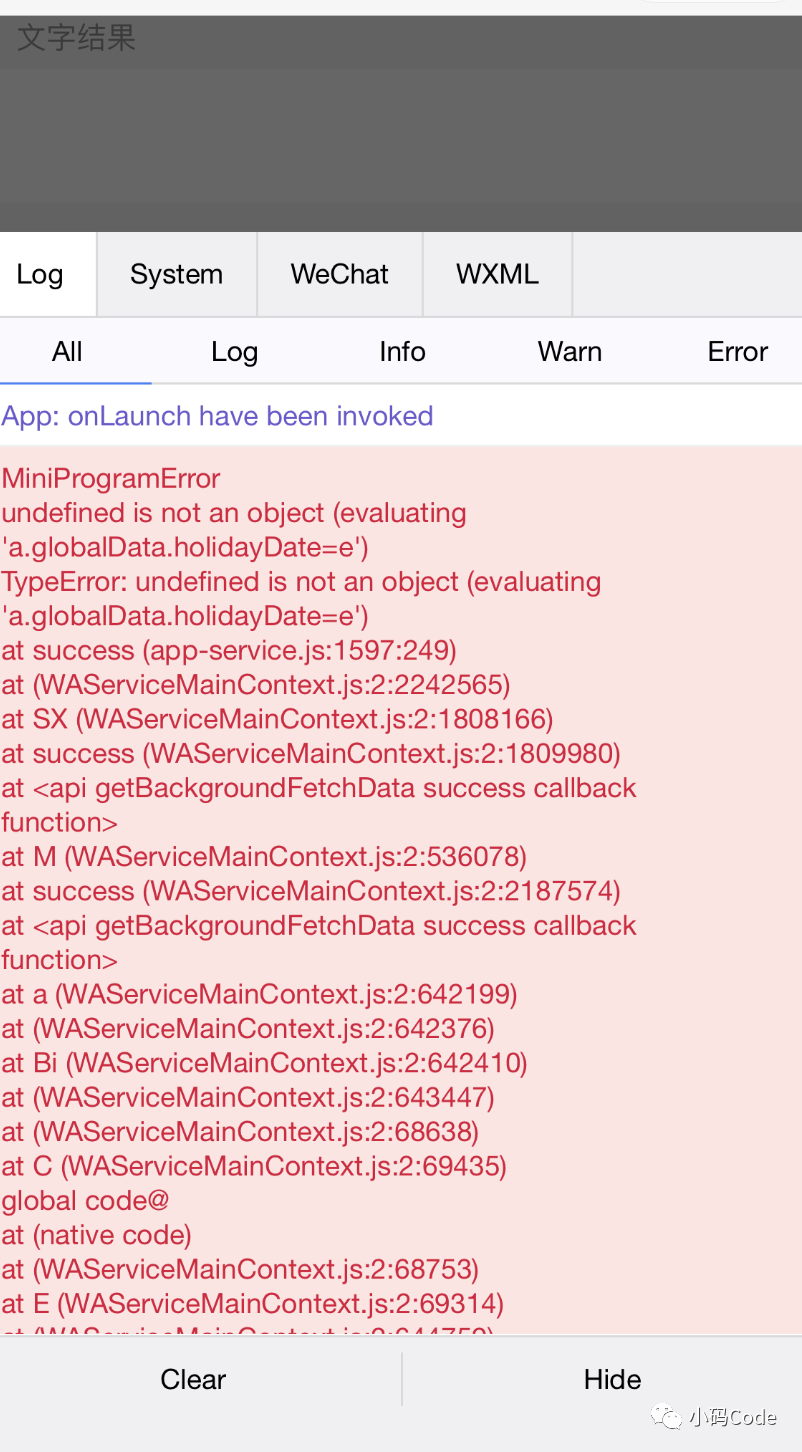Show only Error messages

(738, 351)
